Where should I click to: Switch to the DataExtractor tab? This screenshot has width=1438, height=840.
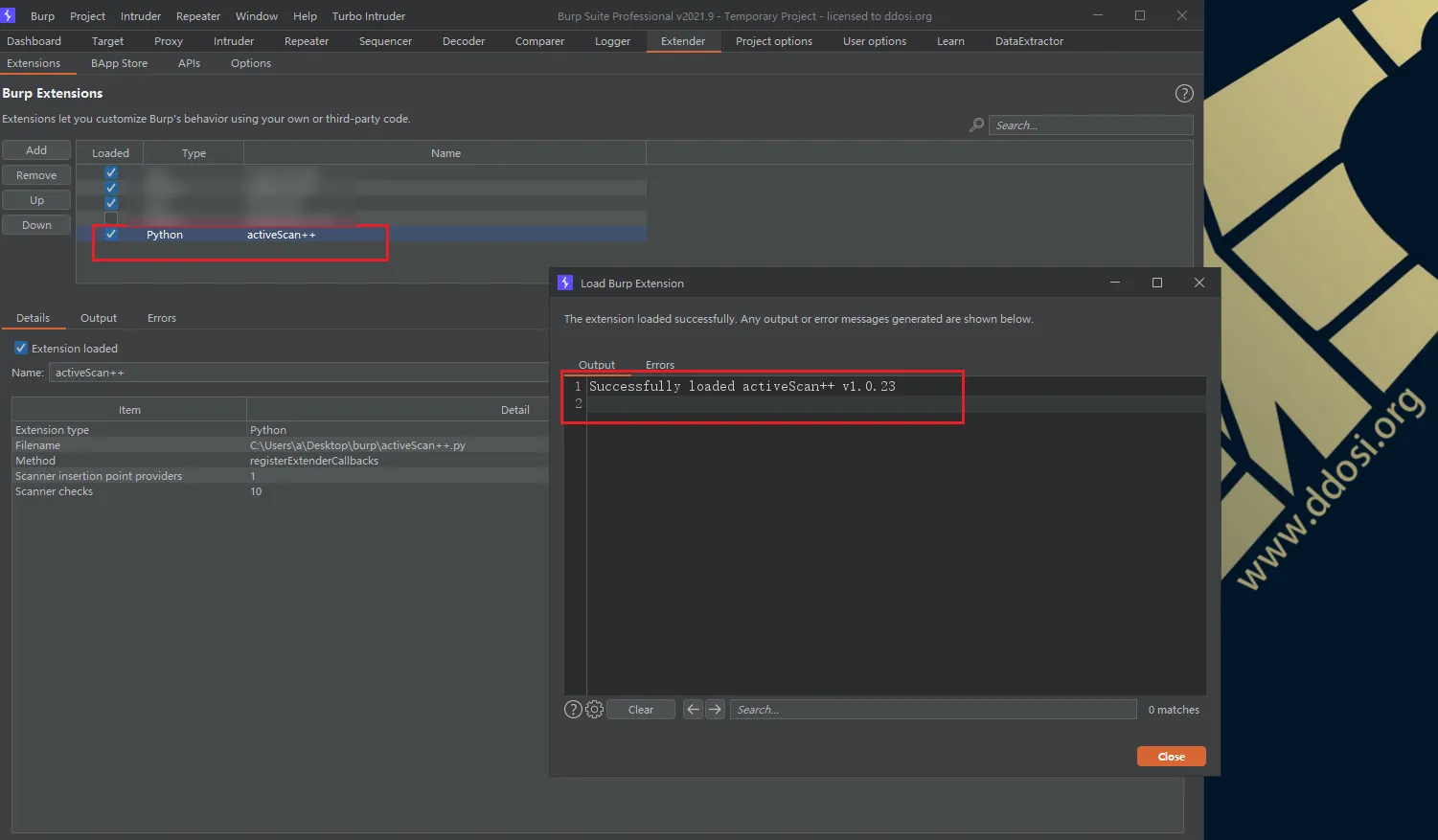point(1029,41)
